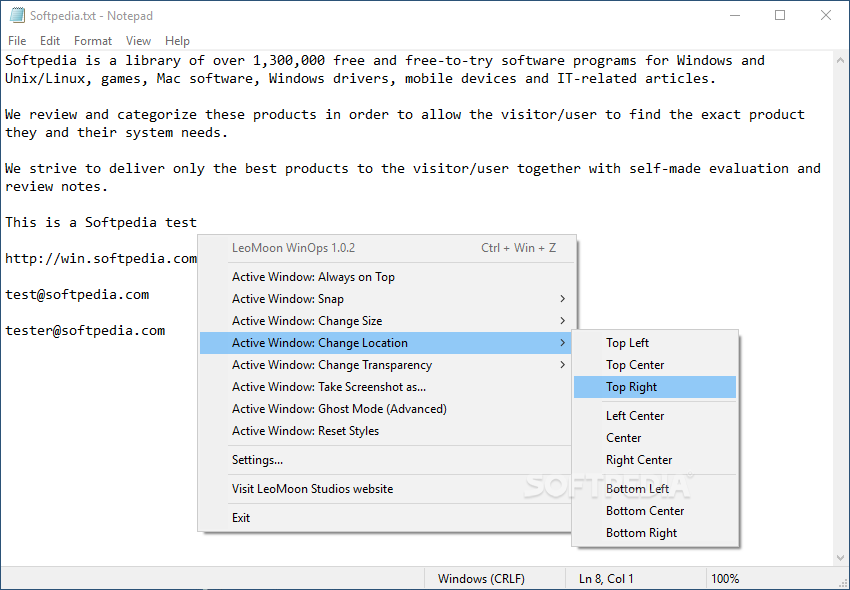Image resolution: width=850 pixels, height=590 pixels.
Task: Open the Help menu
Action: (177, 41)
